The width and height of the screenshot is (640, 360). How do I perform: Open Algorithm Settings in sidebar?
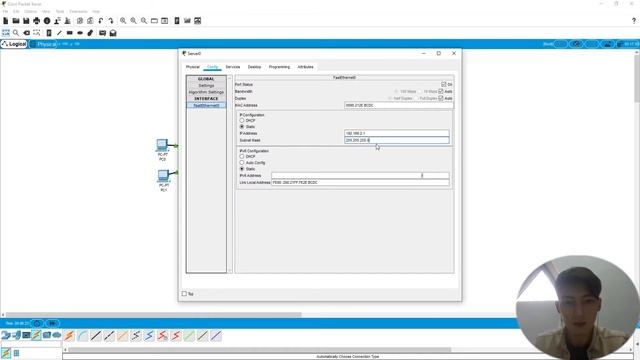click(206, 92)
